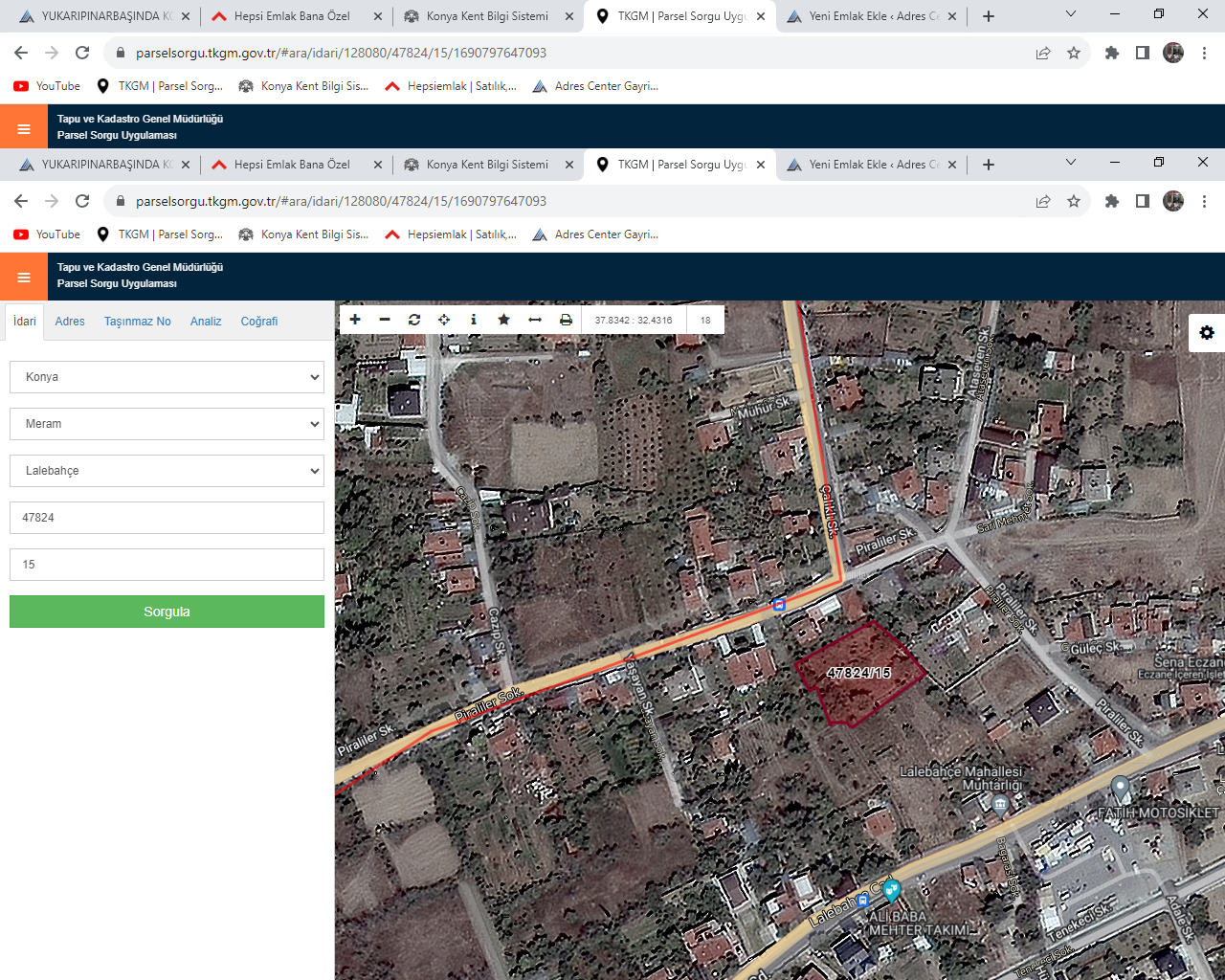Viewport: 1225px width, 980px height.
Task: Zoom in with the map plus icon
Action: click(x=355, y=320)
